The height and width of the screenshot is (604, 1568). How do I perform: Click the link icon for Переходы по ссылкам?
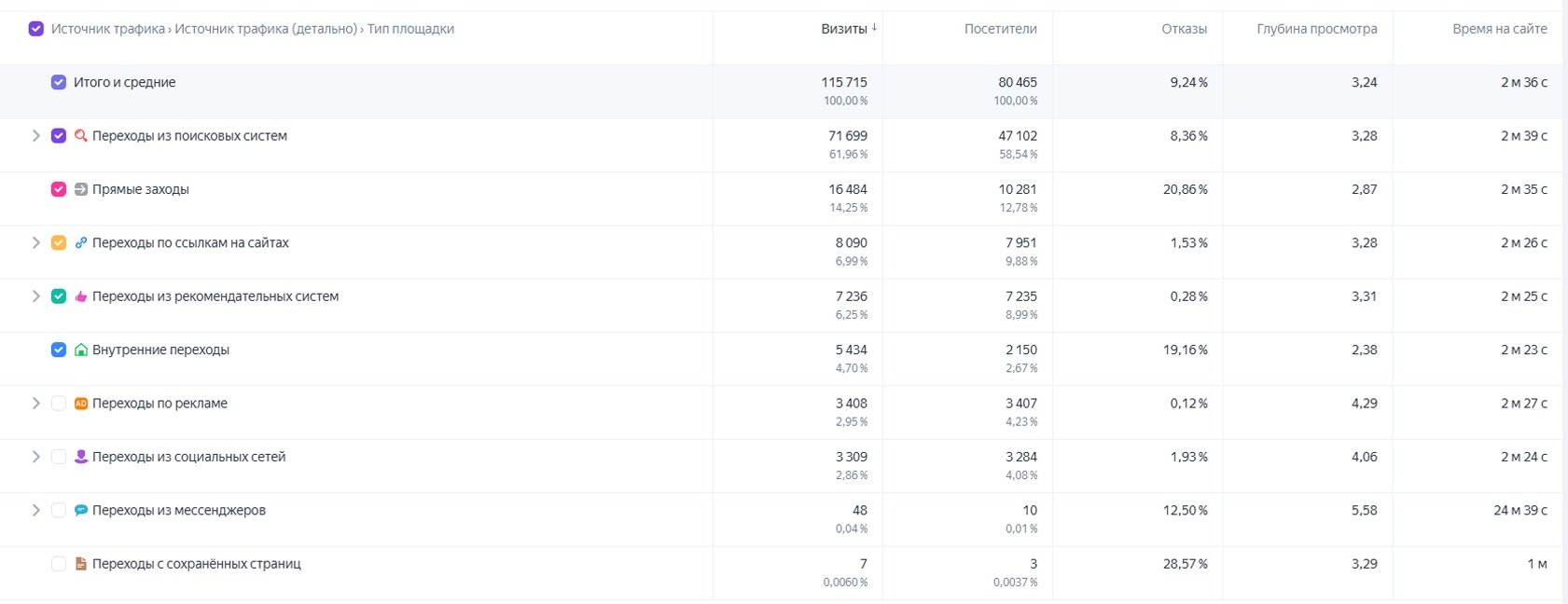[x=81, y=243]
